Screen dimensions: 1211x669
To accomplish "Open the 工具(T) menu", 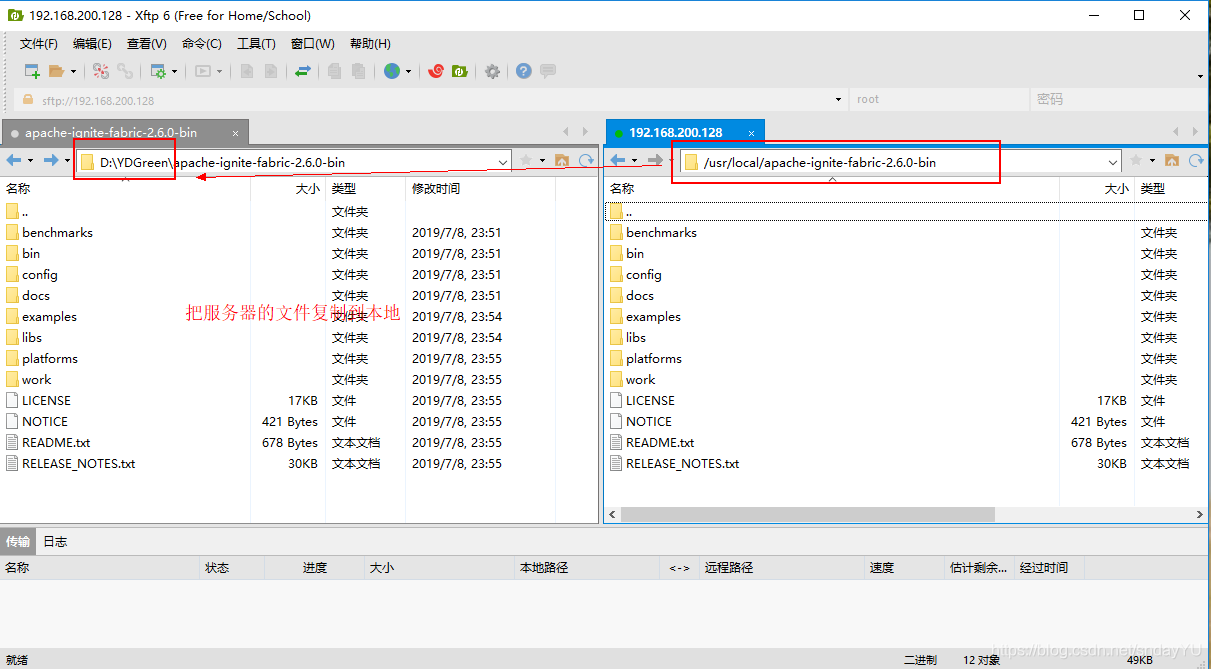I will [x=256, y=44].
